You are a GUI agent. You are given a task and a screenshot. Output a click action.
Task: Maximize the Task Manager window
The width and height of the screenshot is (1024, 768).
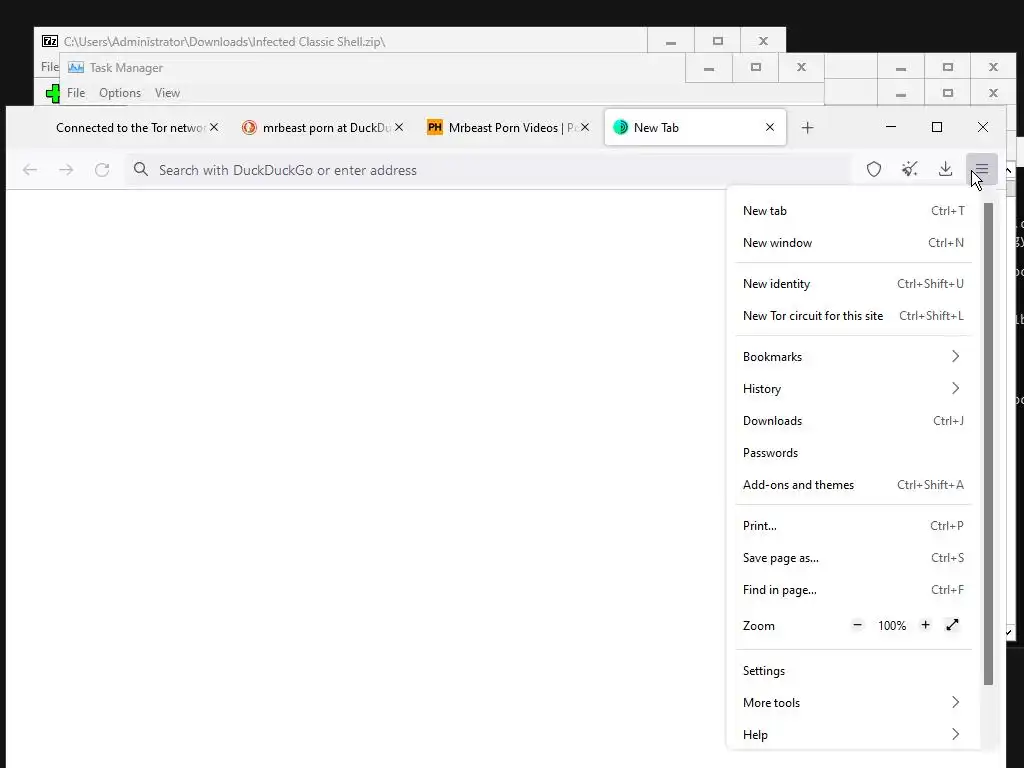click(x=756, y=67)
